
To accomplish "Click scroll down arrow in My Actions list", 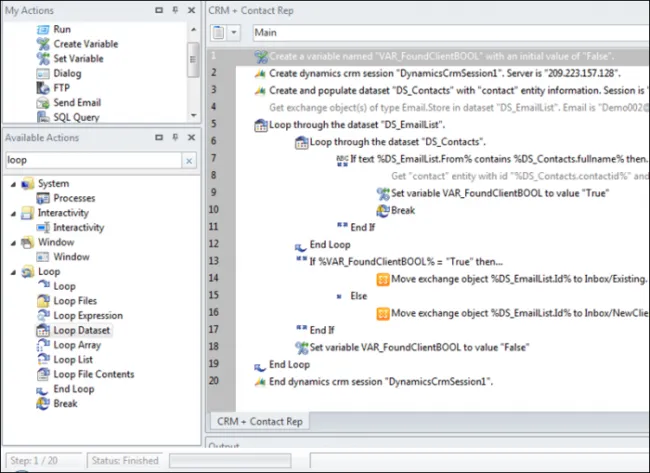I will tap(194, 115).
